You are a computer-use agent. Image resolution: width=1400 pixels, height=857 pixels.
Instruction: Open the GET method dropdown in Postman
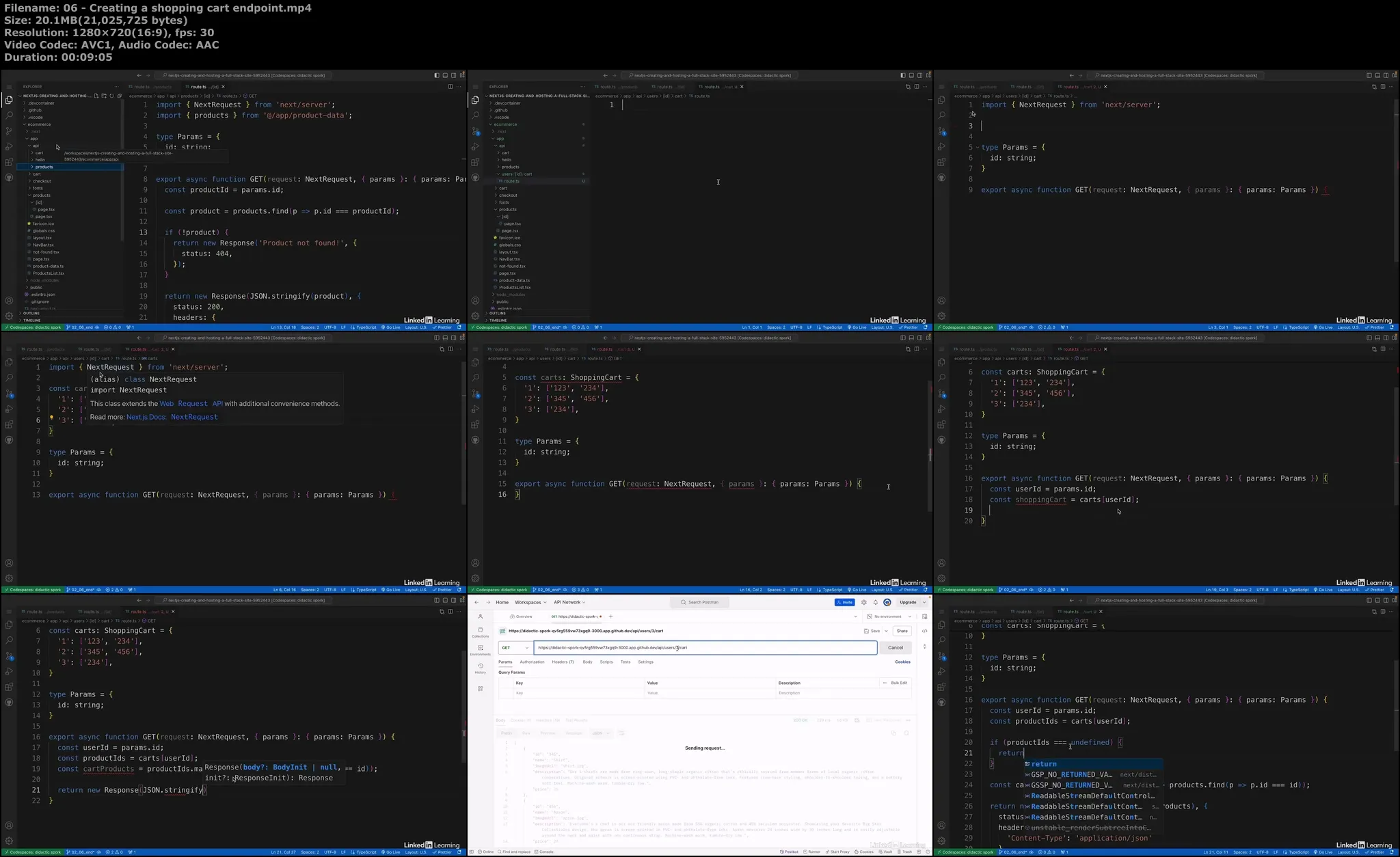515,647
